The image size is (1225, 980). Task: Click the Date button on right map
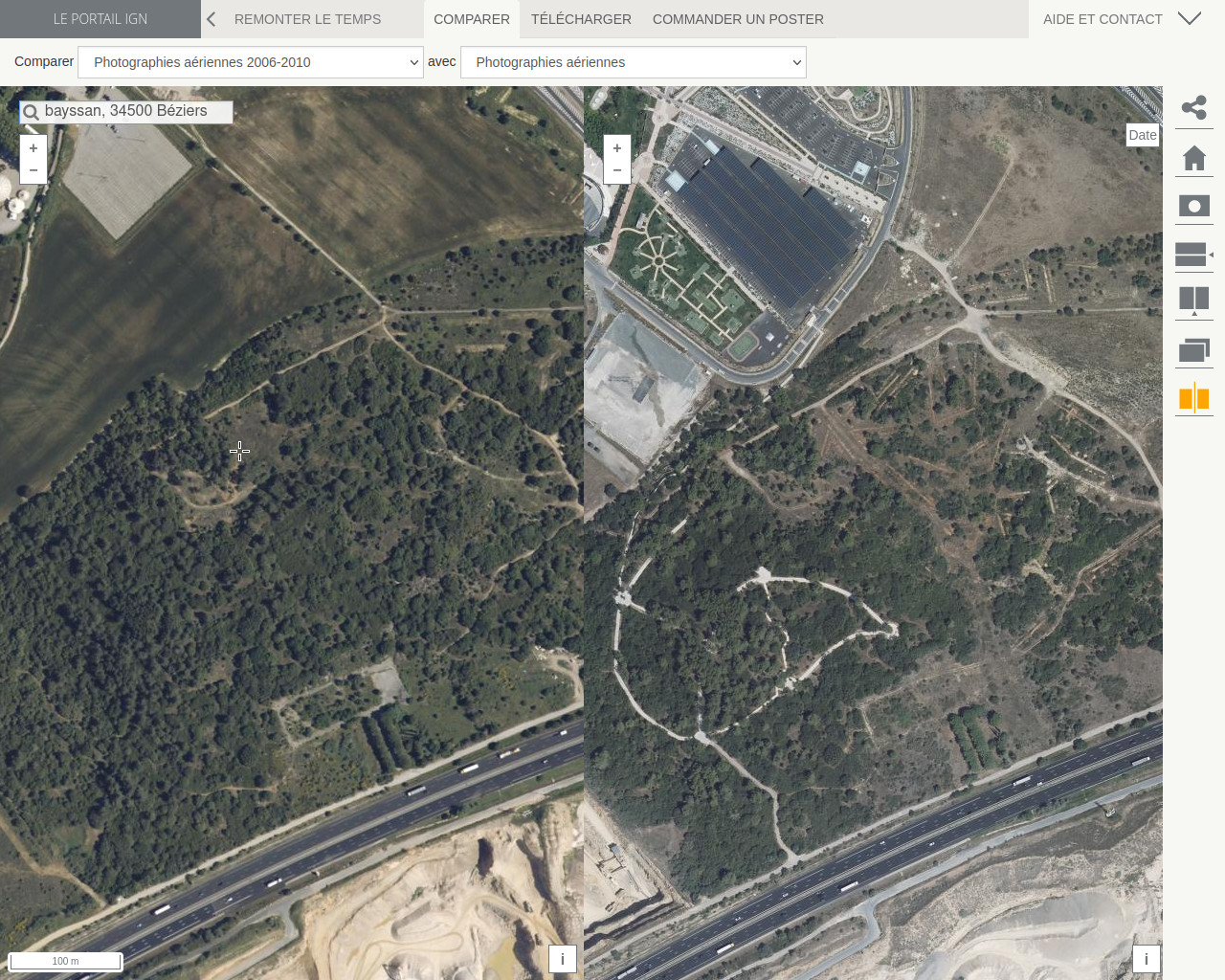[x=1142, y=135]
